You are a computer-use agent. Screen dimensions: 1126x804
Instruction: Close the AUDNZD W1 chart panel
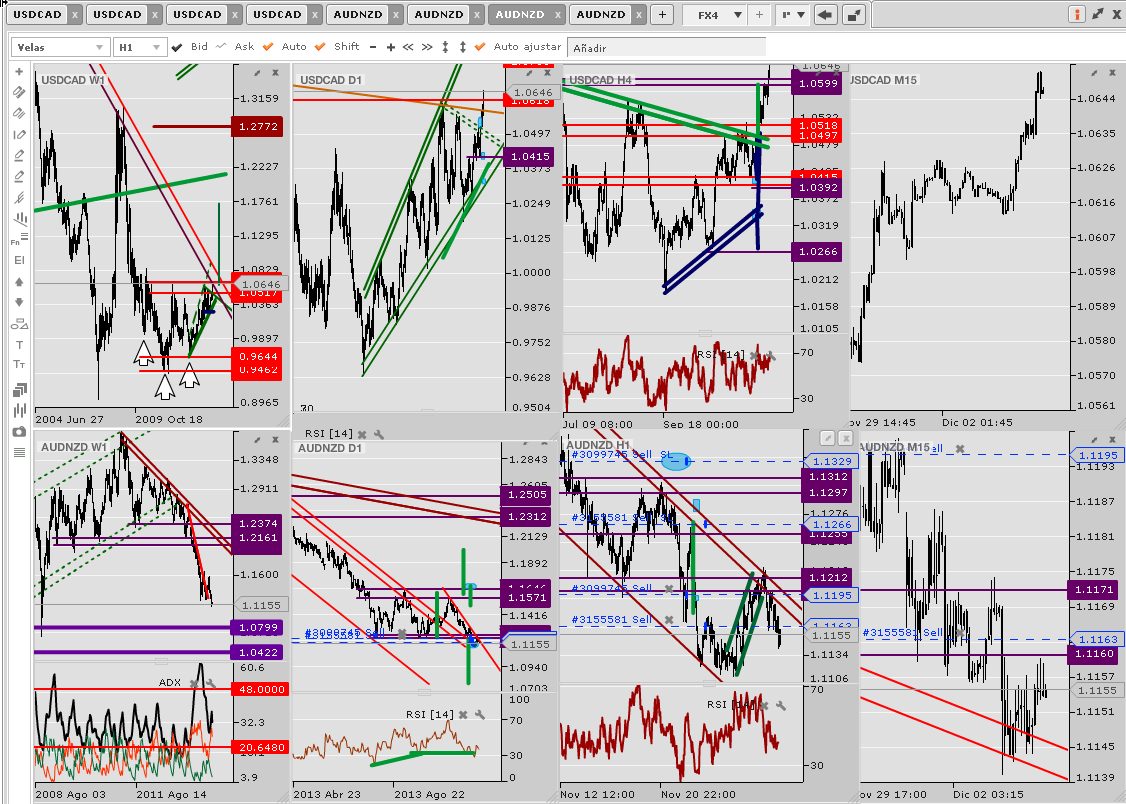pyautogui.click(x=275, y=439)
